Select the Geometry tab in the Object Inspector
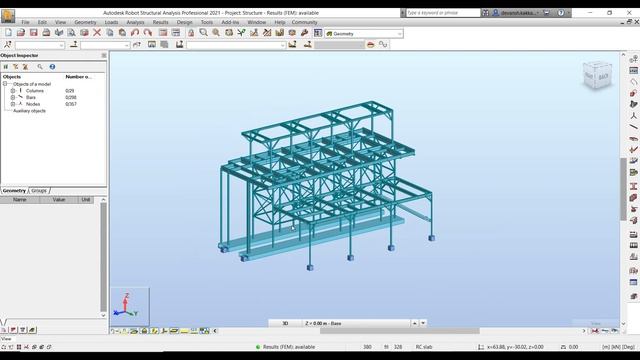The width and height of the screenshot is (640, 360). click(x=14, y=191)
